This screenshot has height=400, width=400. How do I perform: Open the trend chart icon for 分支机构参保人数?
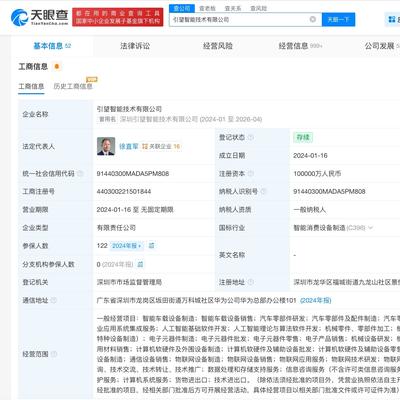point(140,264)
